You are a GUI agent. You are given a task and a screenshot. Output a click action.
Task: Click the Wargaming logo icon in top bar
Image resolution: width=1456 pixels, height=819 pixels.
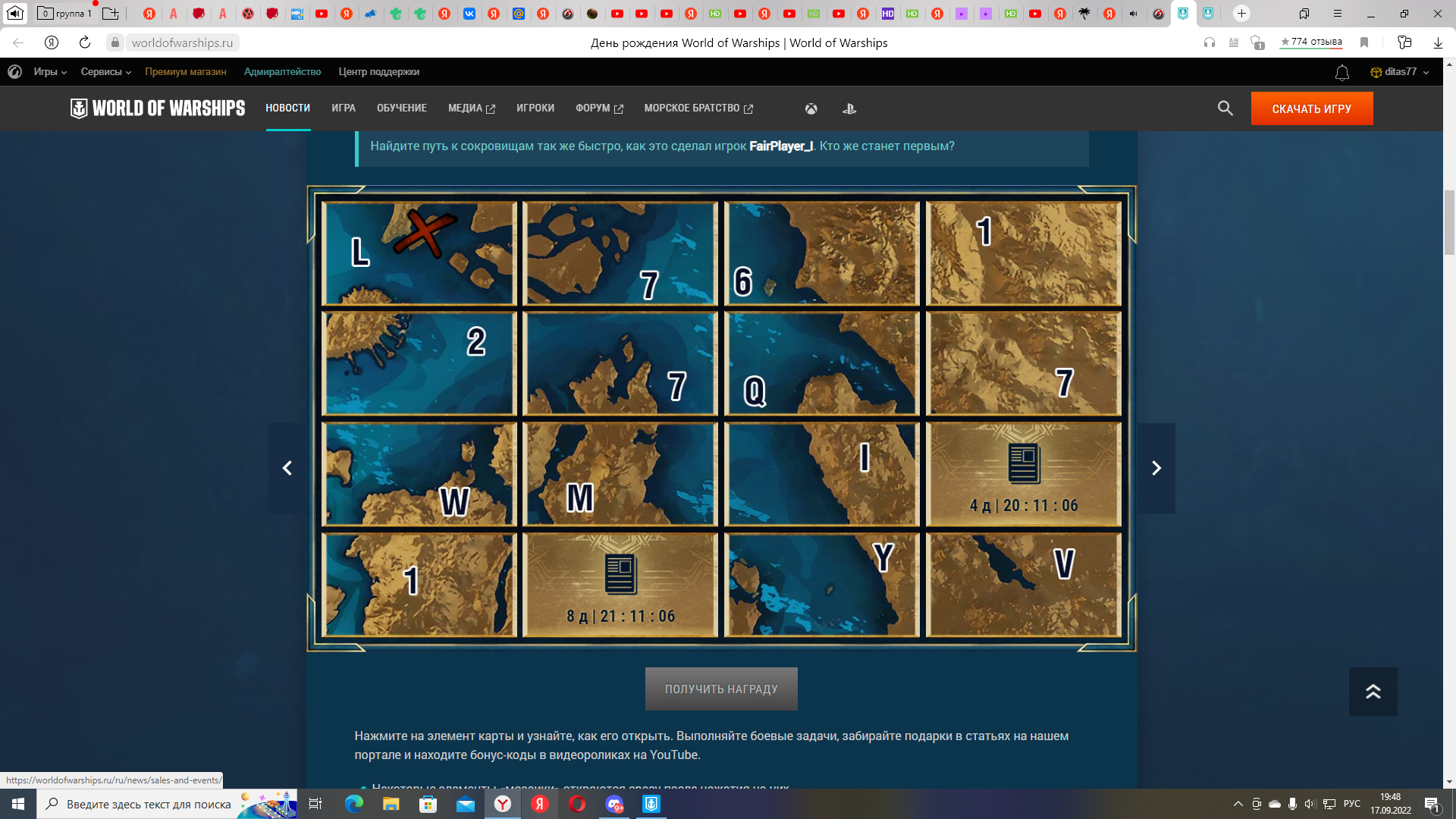[14, 72]
